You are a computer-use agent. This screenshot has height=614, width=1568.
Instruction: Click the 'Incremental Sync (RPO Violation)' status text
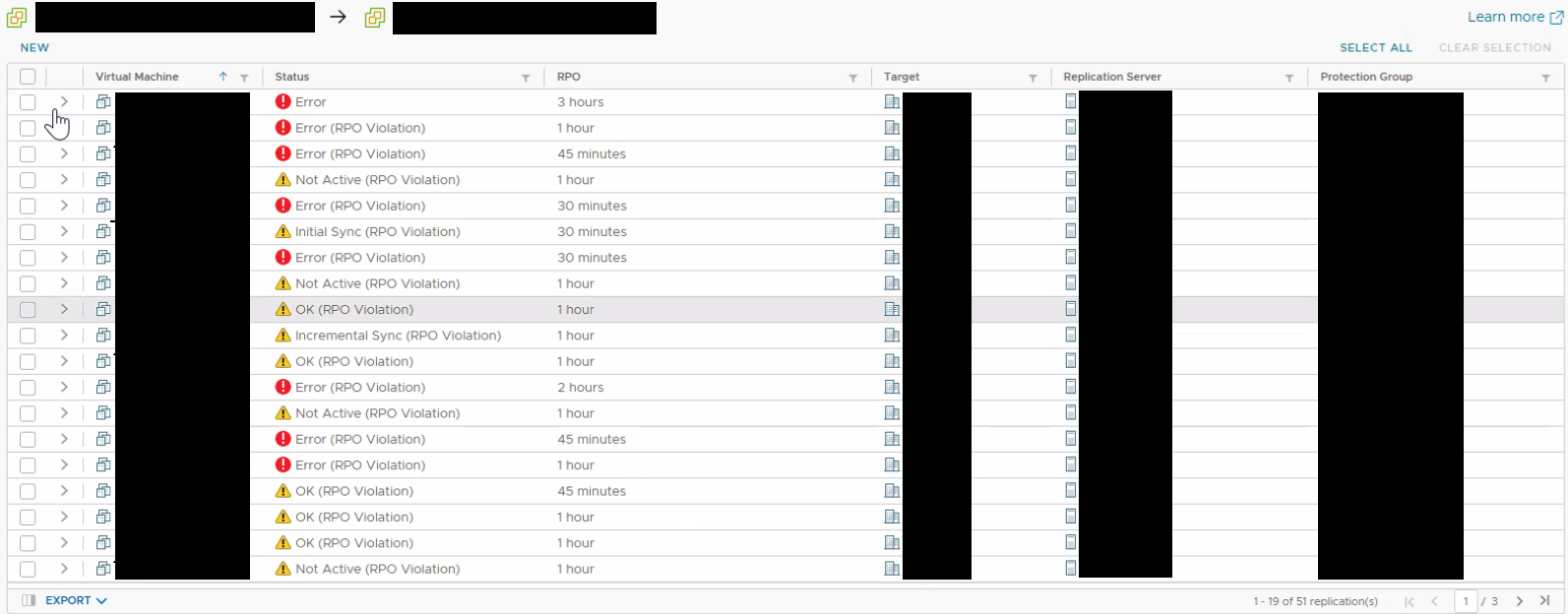click(x=398, y=336)
